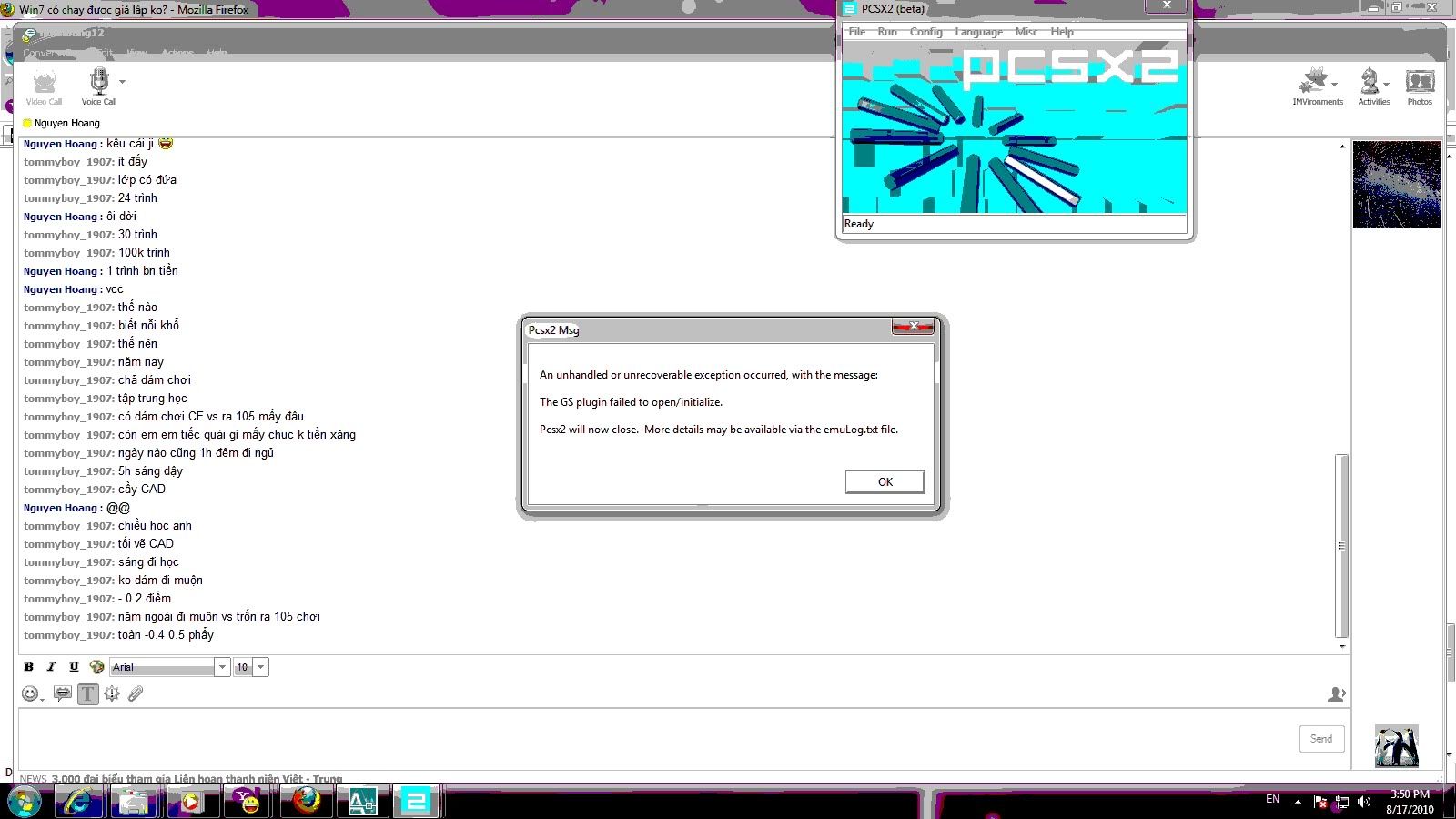The width and height of the screenshot is (1456, 819).
Task: Click the chat scroll up arrow
Action: pyautogui.click(x=1341, y=147)
